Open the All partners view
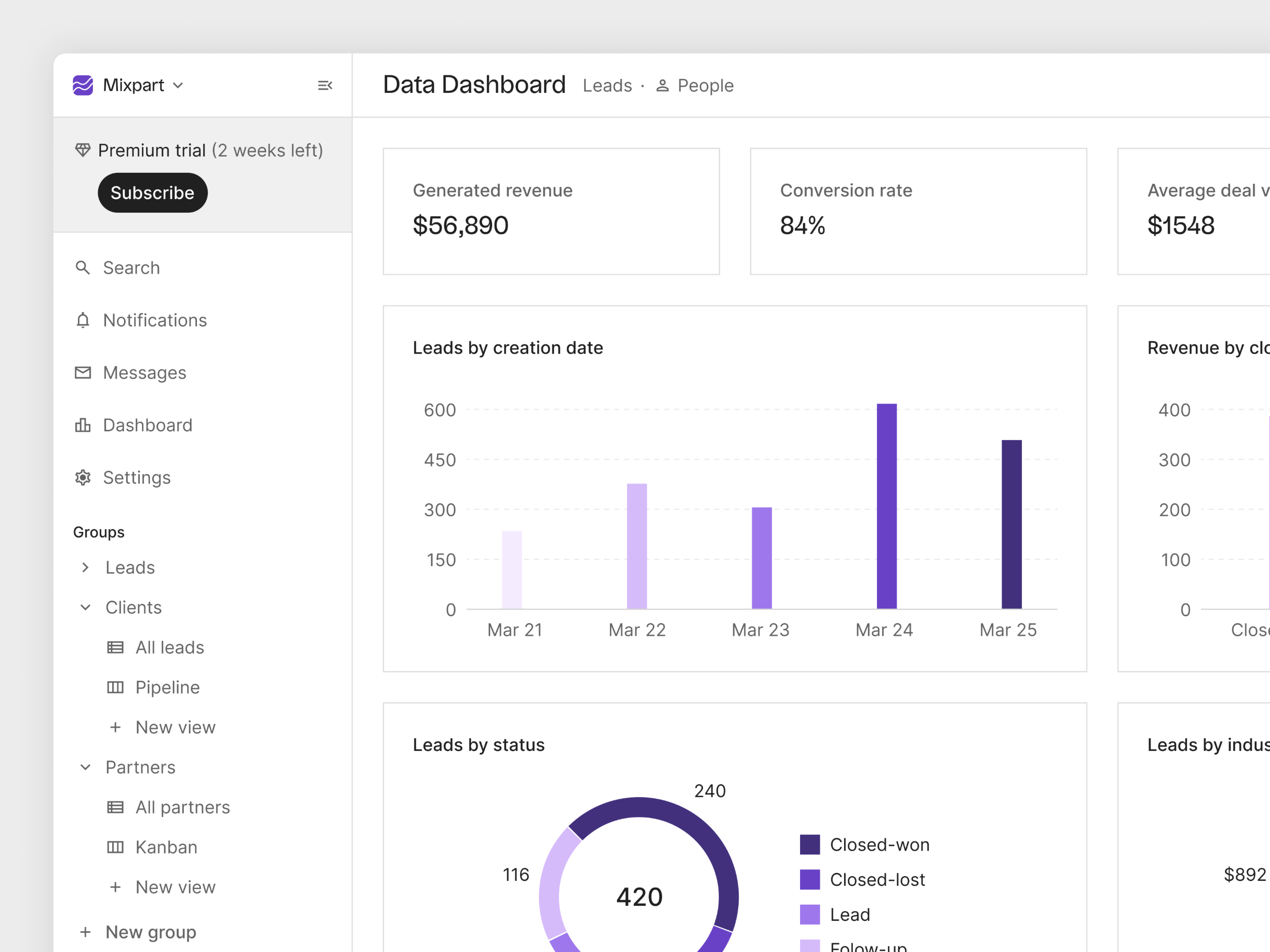The height and width of the screenshot is (952, 1270). click(183, 807)
